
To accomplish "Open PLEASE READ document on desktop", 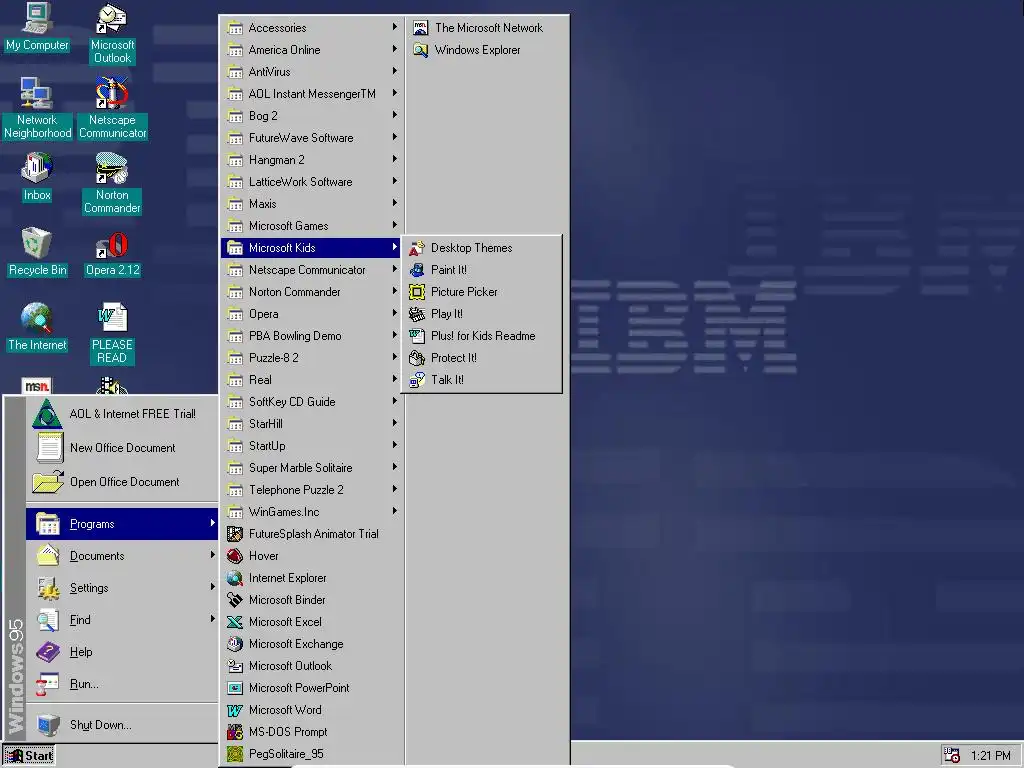I will (x=112, y=333).
